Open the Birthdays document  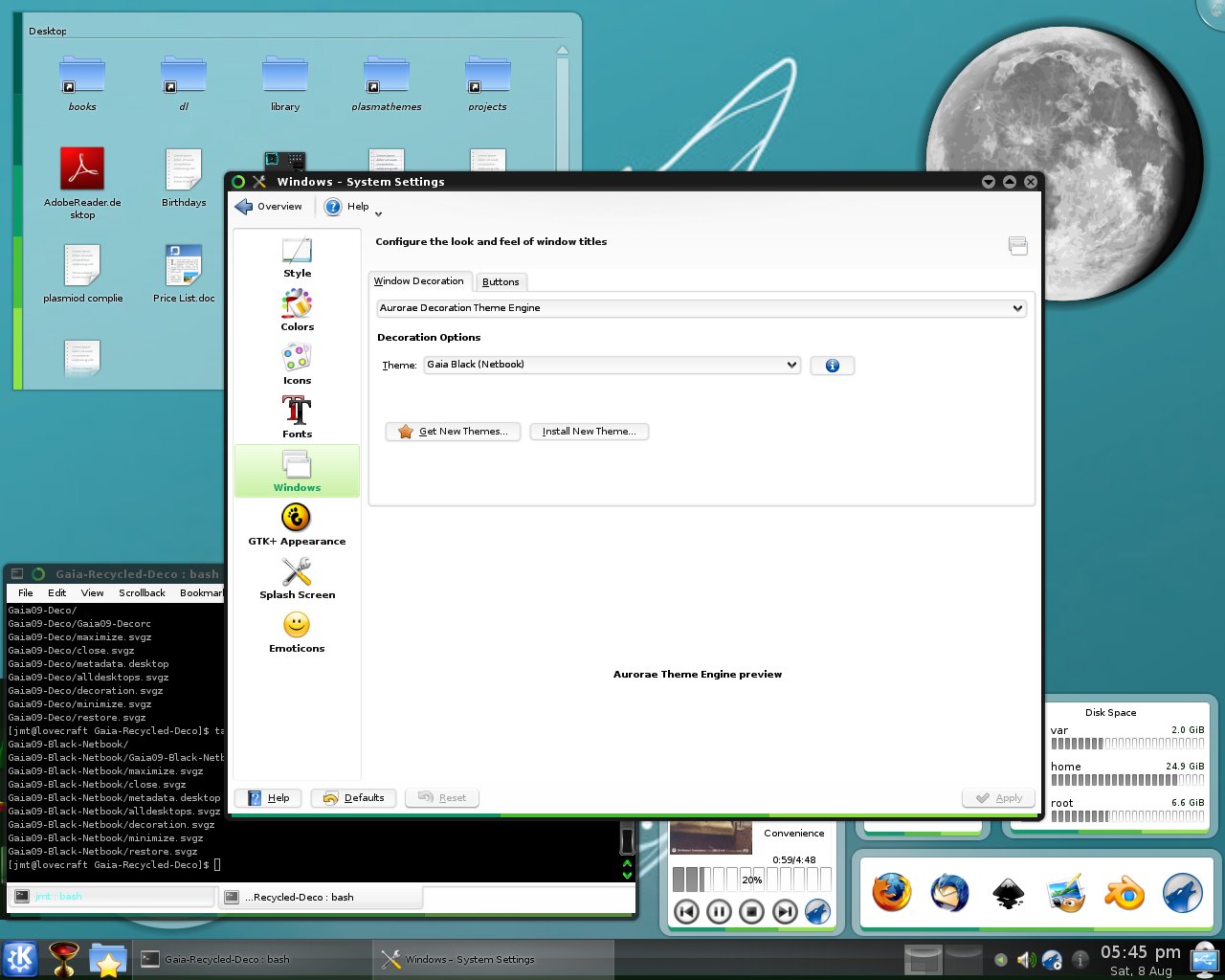pyautogui.click(x=184, y=178)
